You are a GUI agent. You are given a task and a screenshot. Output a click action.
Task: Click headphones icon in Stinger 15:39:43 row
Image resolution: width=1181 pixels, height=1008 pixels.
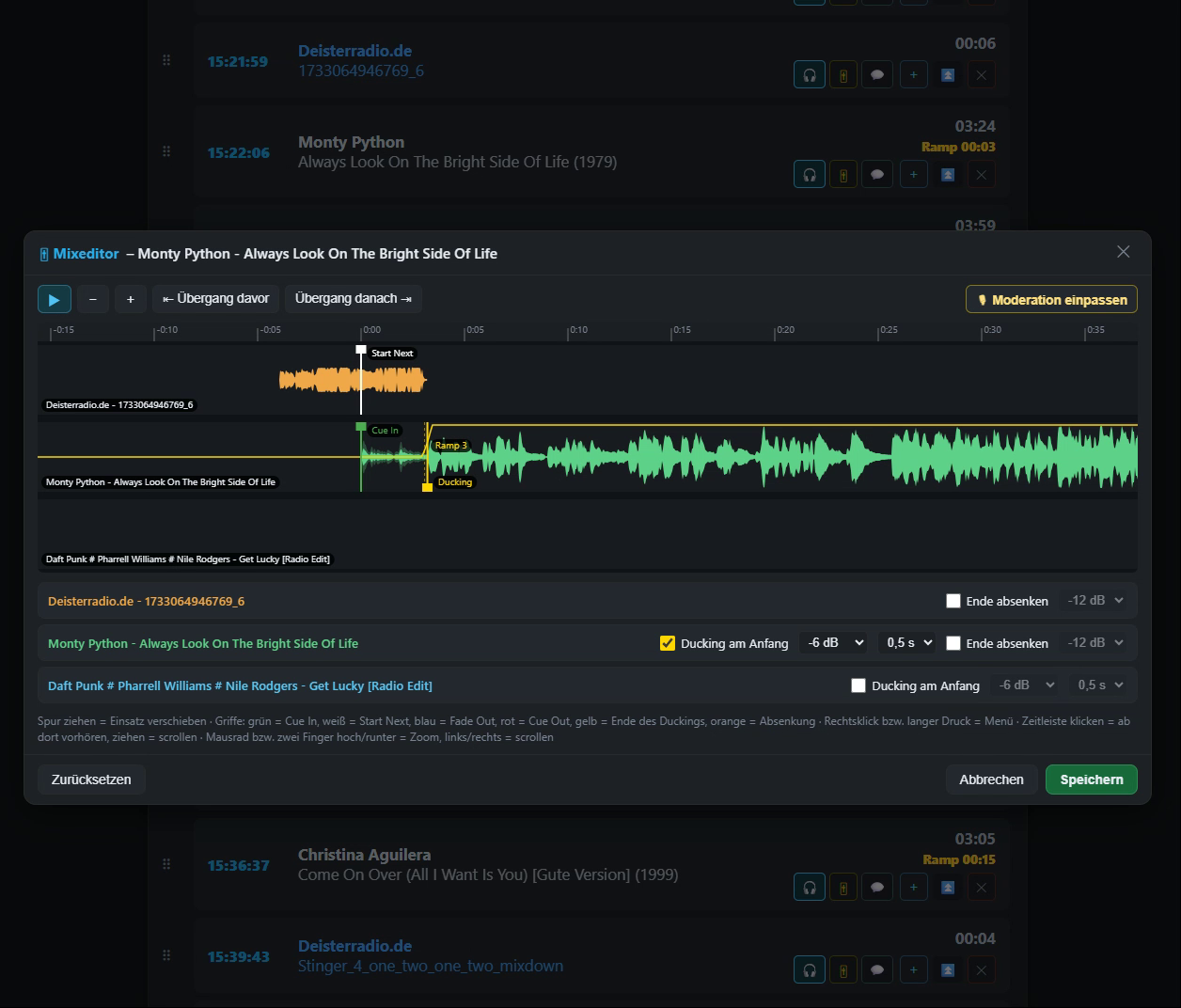coord(810,970)
